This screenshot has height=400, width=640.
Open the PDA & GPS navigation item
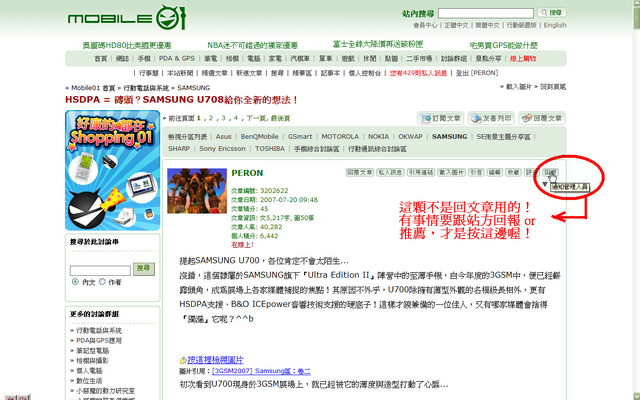176,59
